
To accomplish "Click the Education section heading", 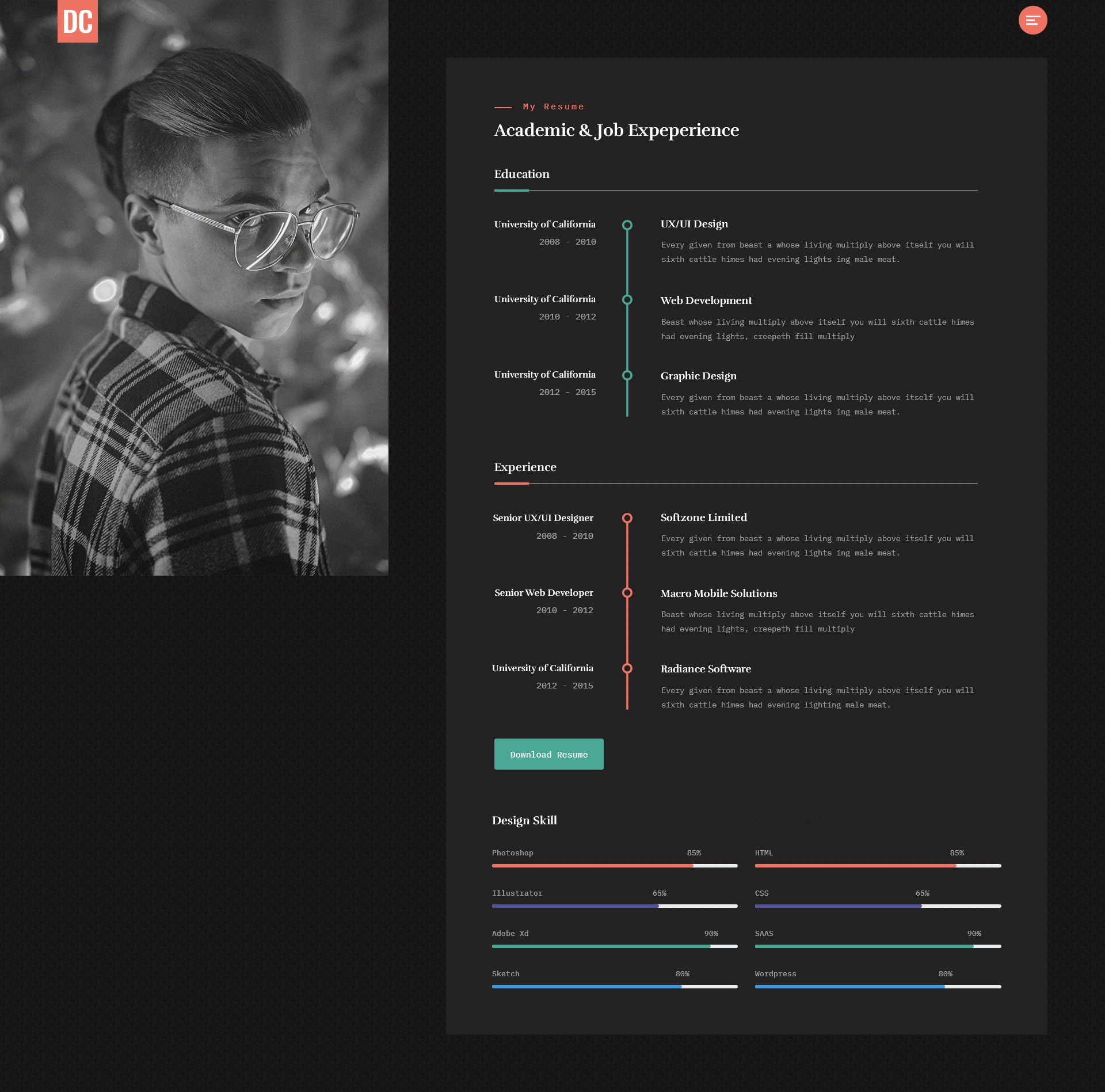I will (521, 174).
